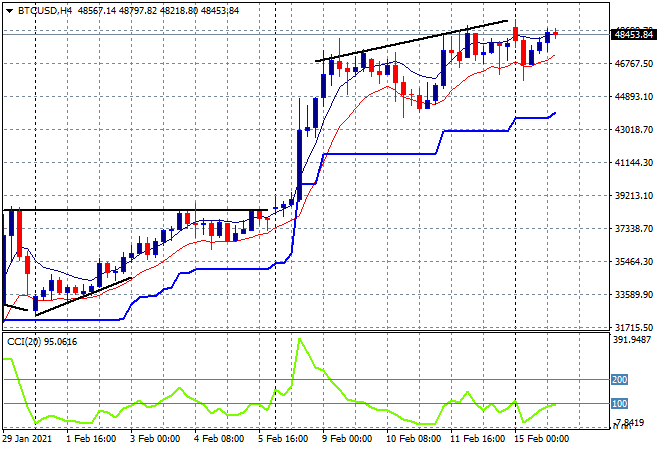Click the 37338.70 price axis label
The image size is (660, 450).
tap(634, 229)
